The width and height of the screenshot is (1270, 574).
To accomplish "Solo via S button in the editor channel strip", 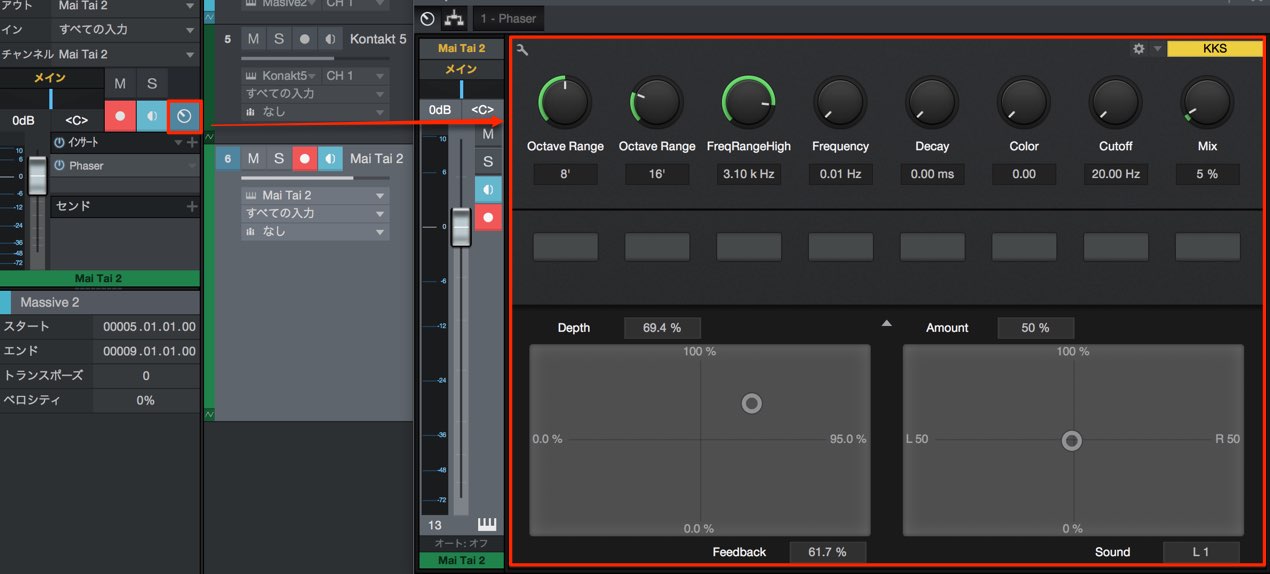I will 488,161.
